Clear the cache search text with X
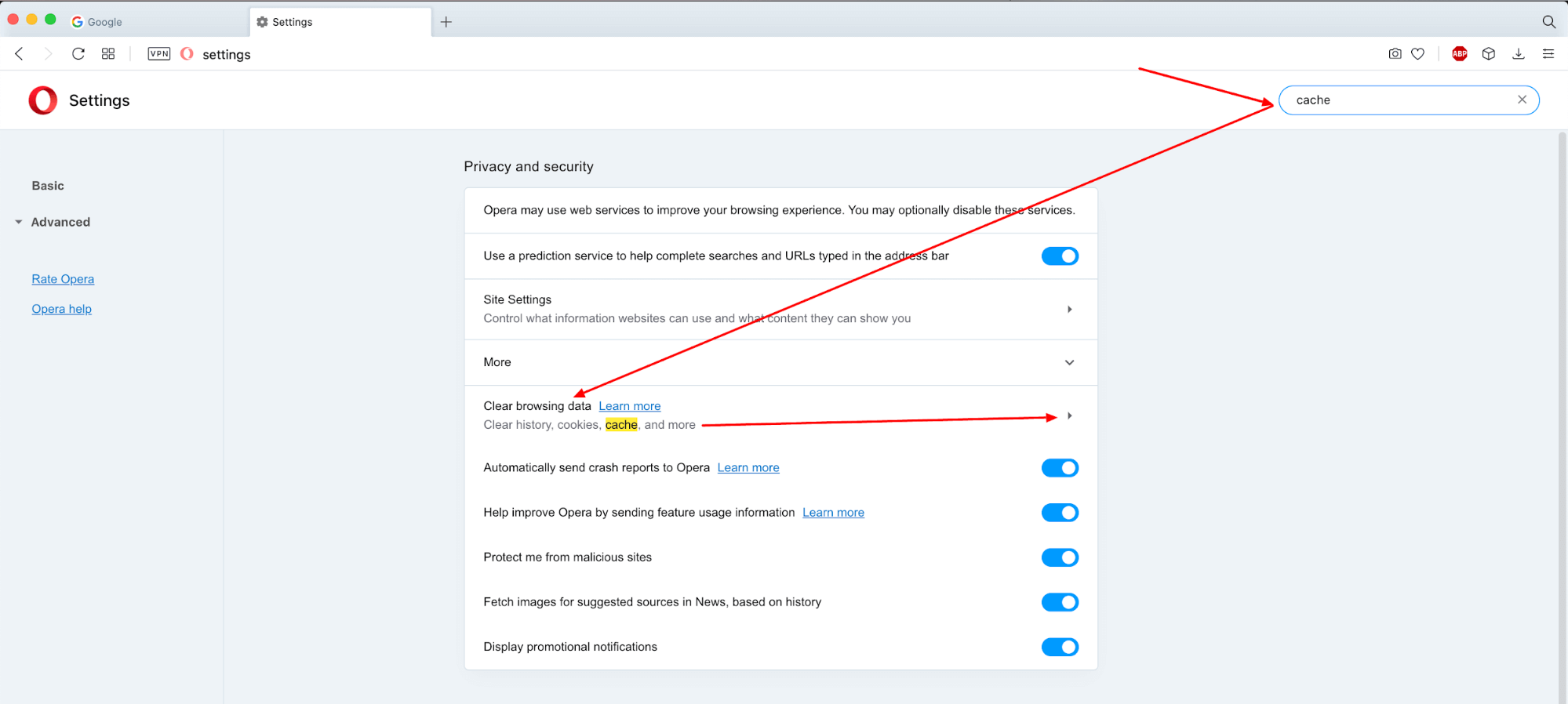 (1523, 100)
